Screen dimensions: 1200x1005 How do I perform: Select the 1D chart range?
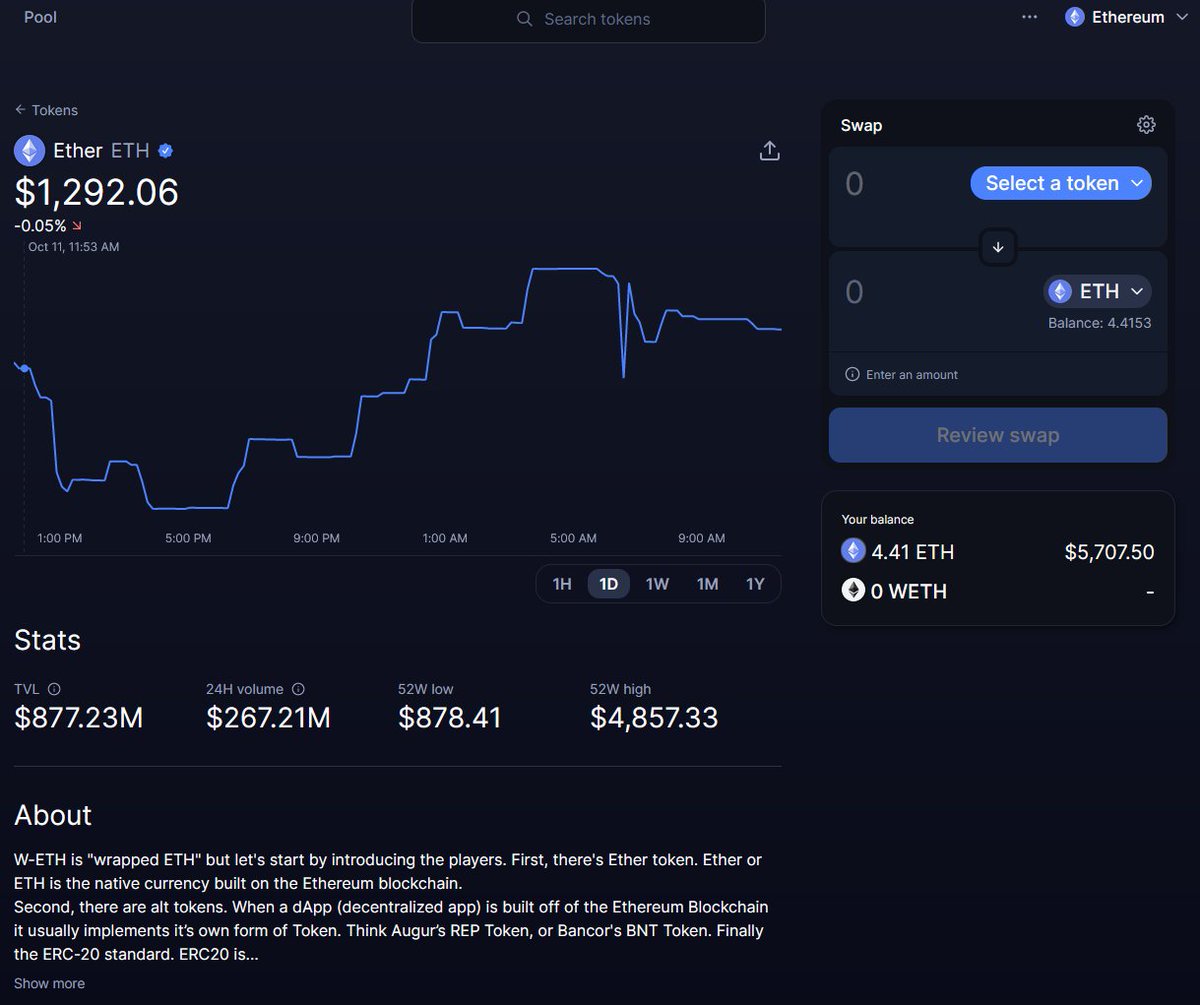coord(609,584)
